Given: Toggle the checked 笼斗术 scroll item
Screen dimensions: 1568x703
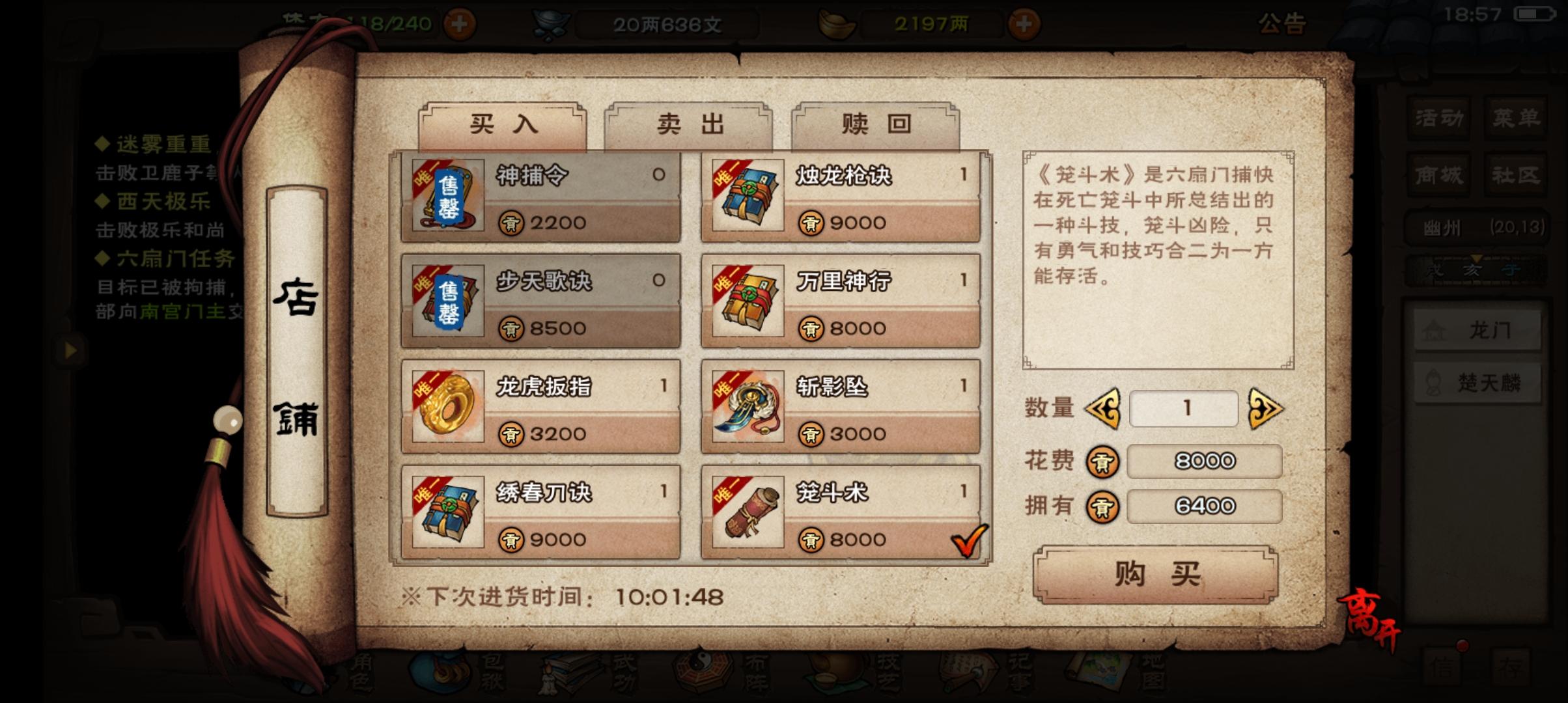Looking at the screenshot, I should (840, 512).
